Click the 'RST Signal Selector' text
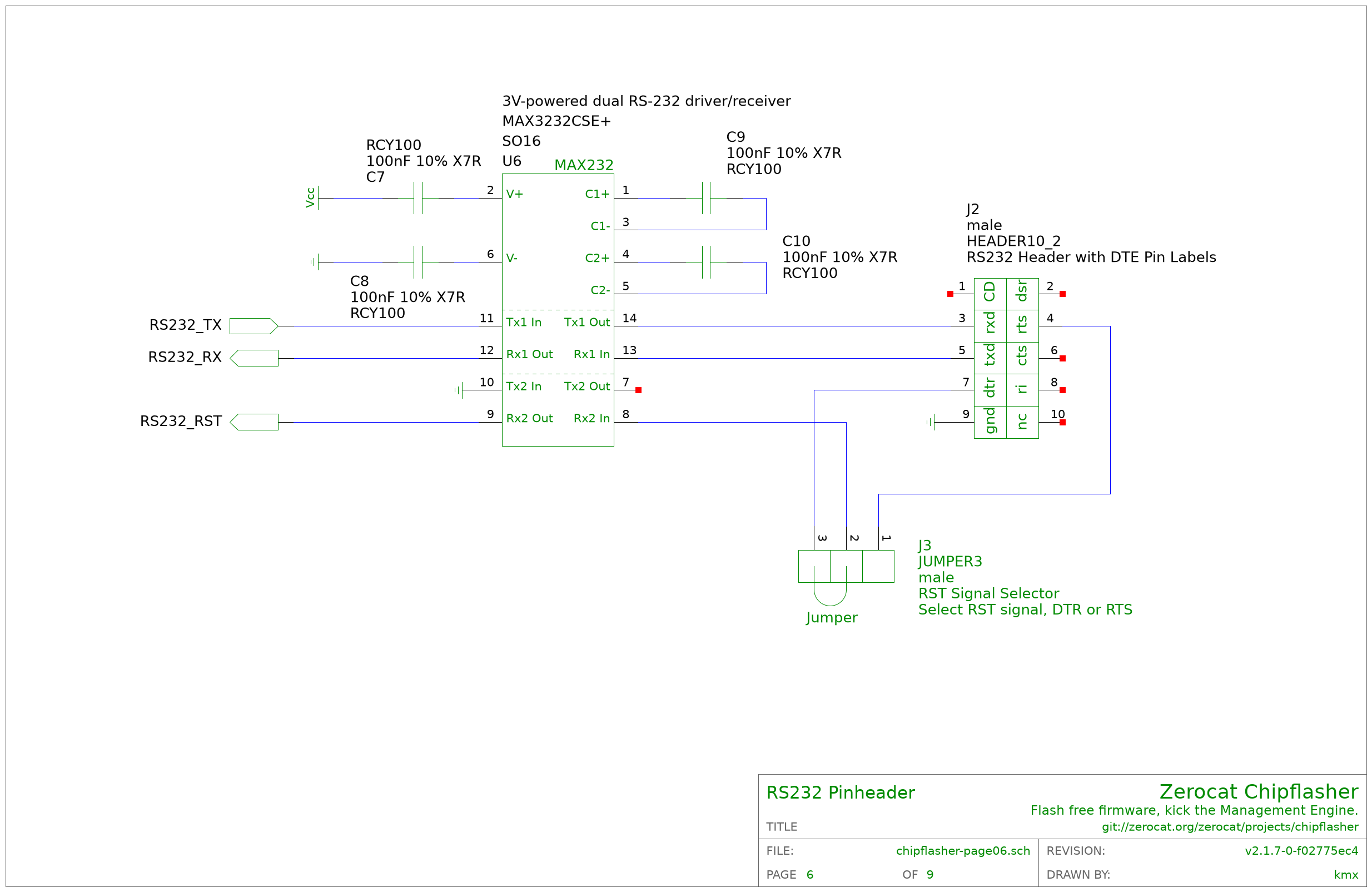The height and width of the screenshot is (892, 1372). [x=988, y=593]
